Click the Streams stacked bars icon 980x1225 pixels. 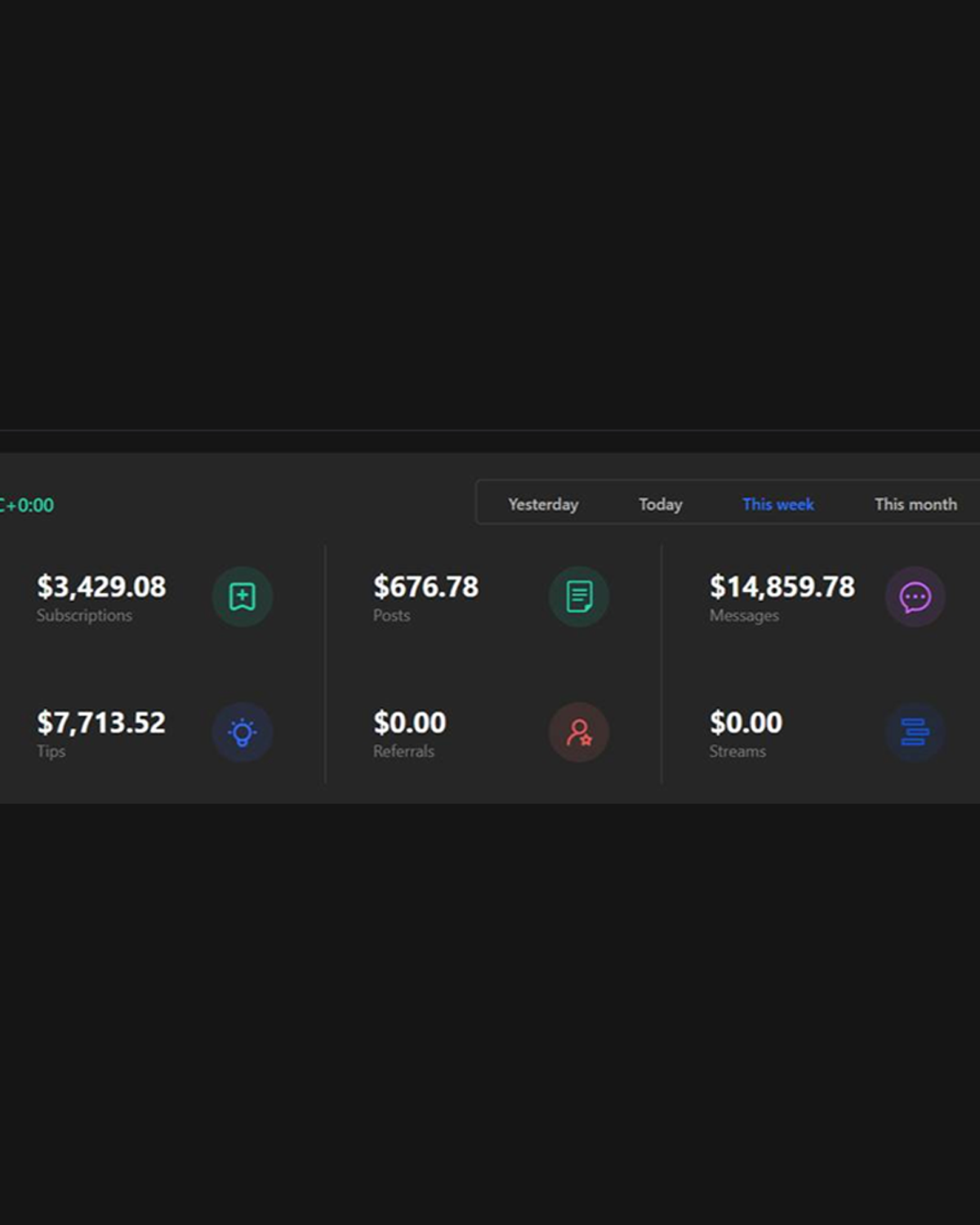click(915, 732)
